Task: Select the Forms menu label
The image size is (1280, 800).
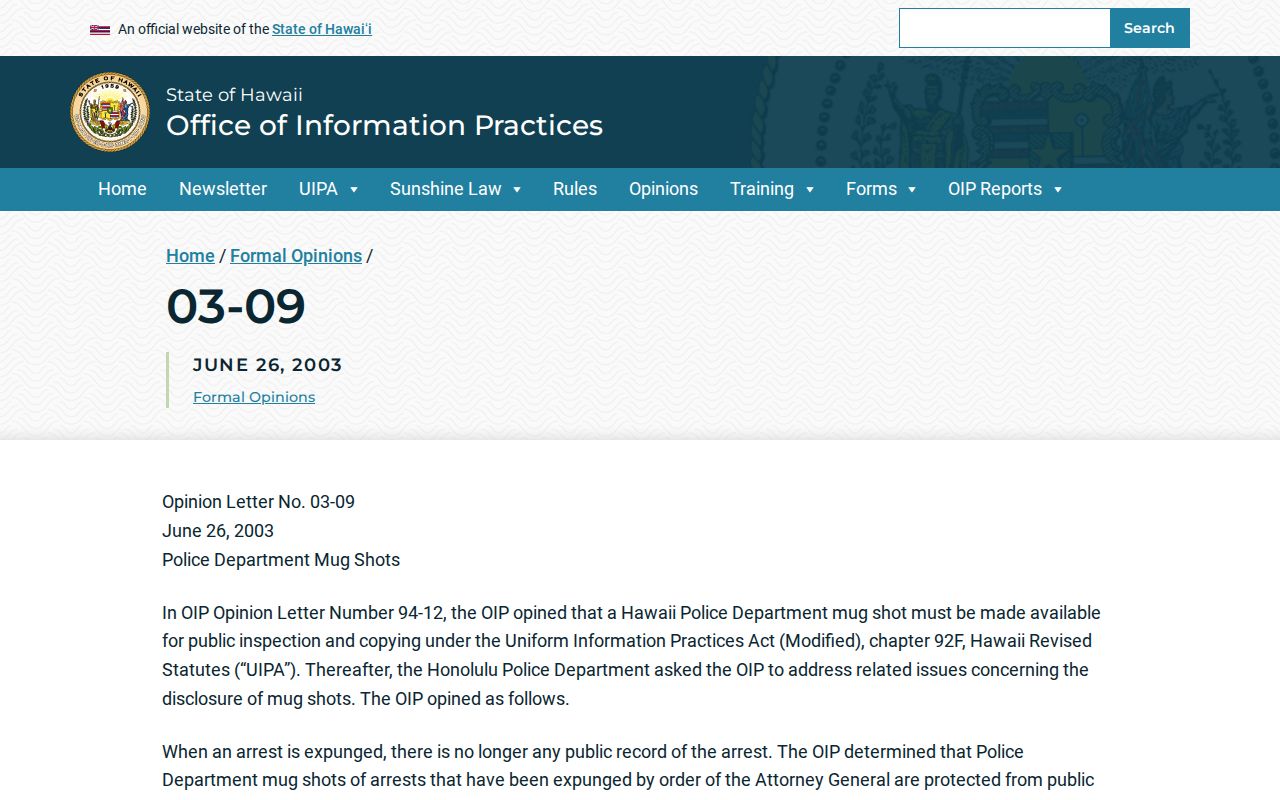Action: [x=871, y=189]
